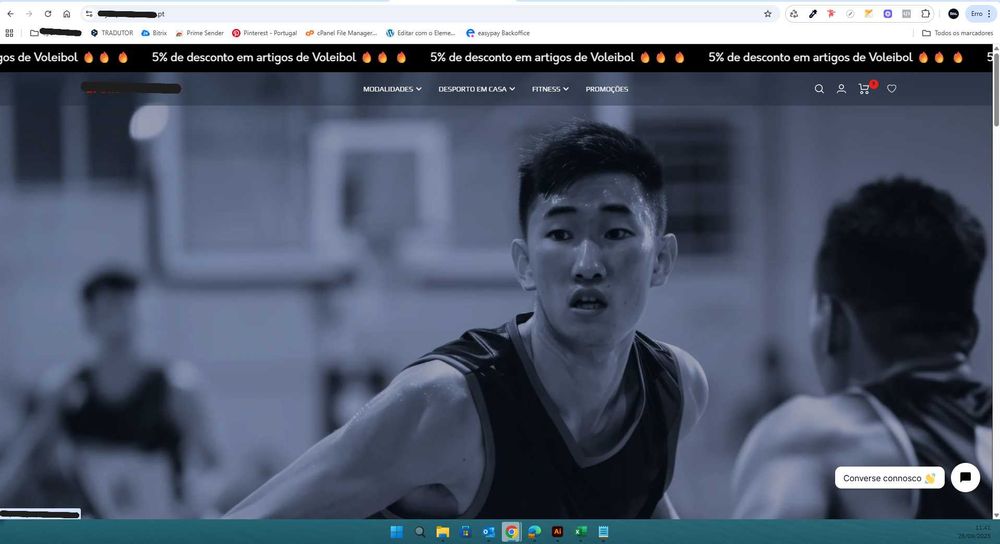Open the Bitrix bookmark

(x=154, y=33)
